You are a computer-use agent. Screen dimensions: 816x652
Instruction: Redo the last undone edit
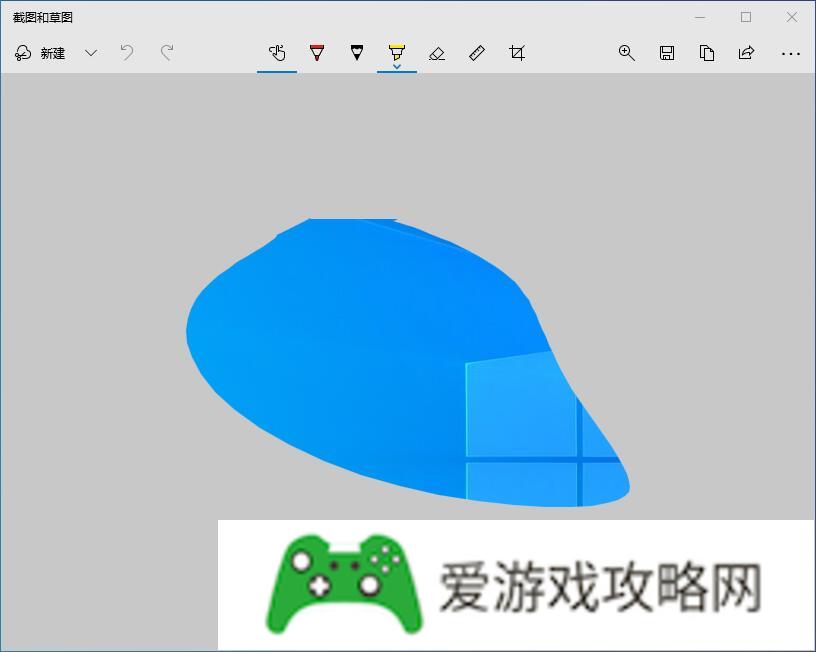click(167, 53)
